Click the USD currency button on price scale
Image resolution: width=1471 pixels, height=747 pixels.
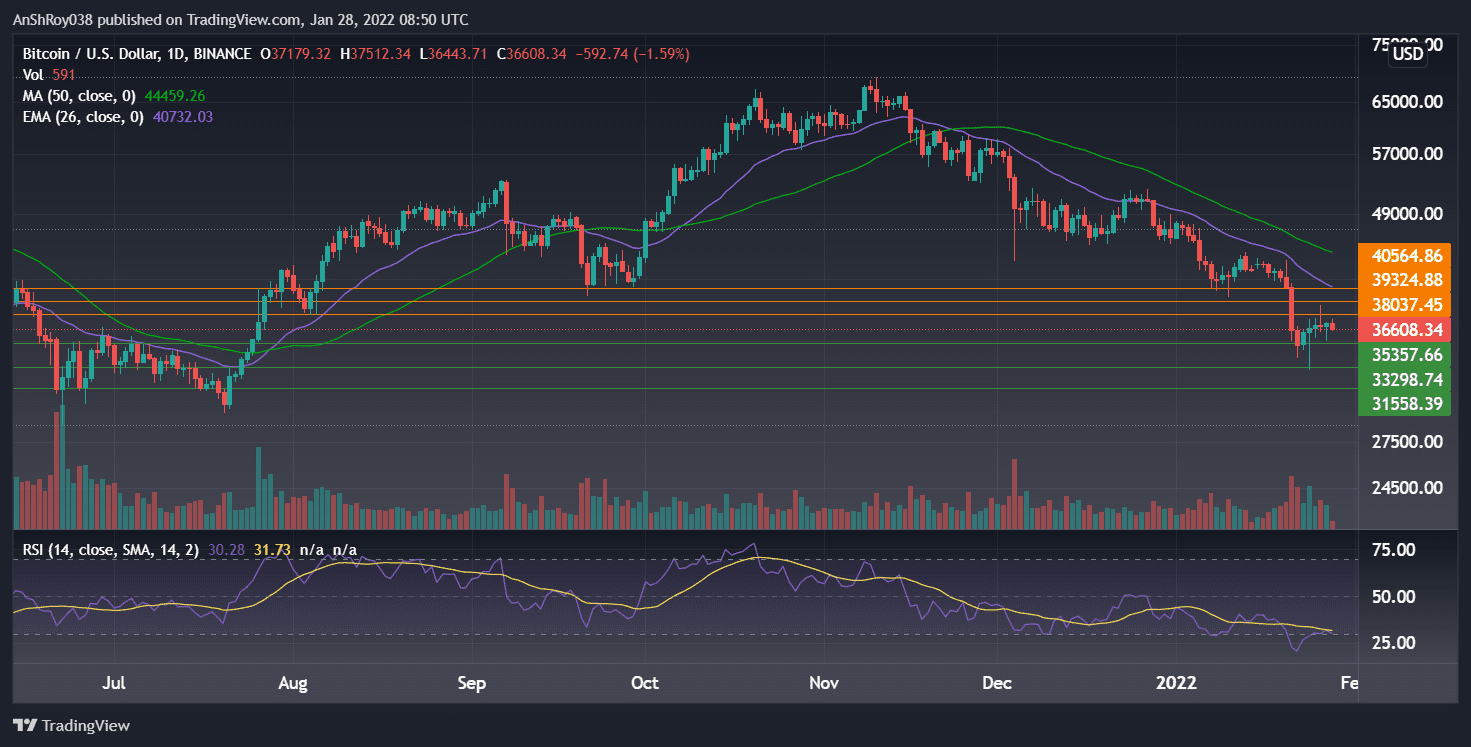click(x=1406, y=54)
